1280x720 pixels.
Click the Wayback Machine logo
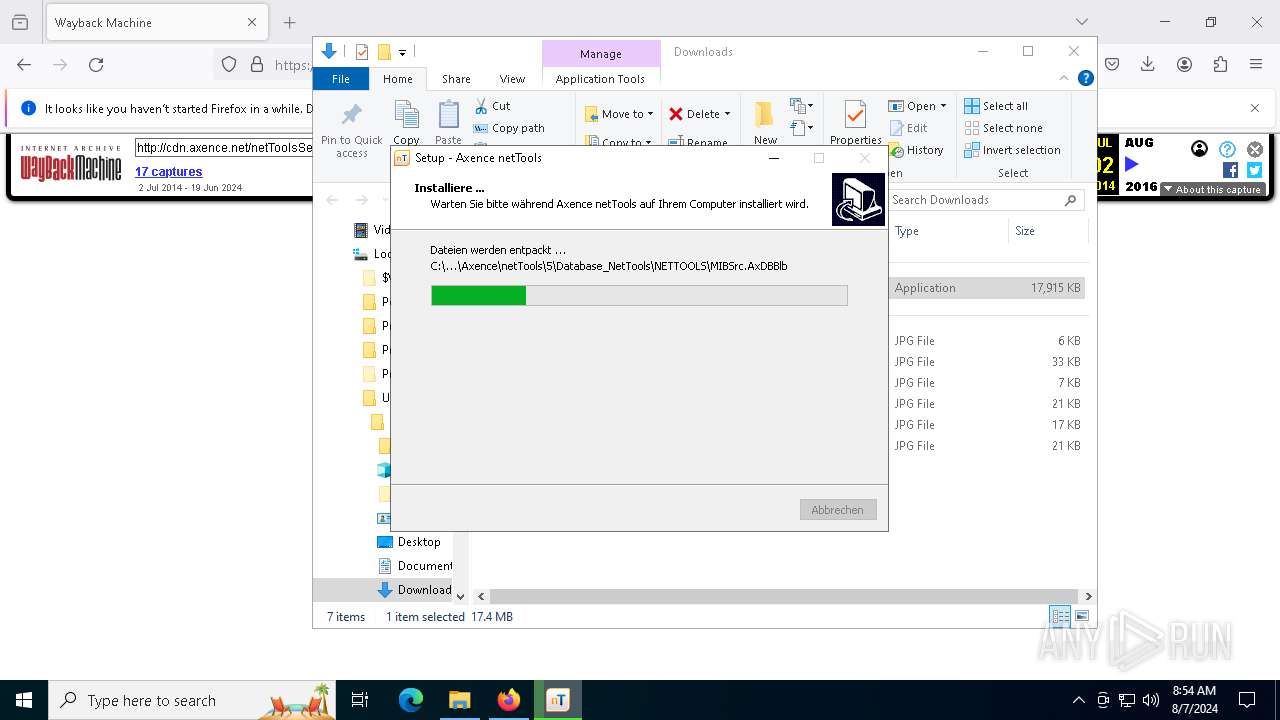[71, 162]
